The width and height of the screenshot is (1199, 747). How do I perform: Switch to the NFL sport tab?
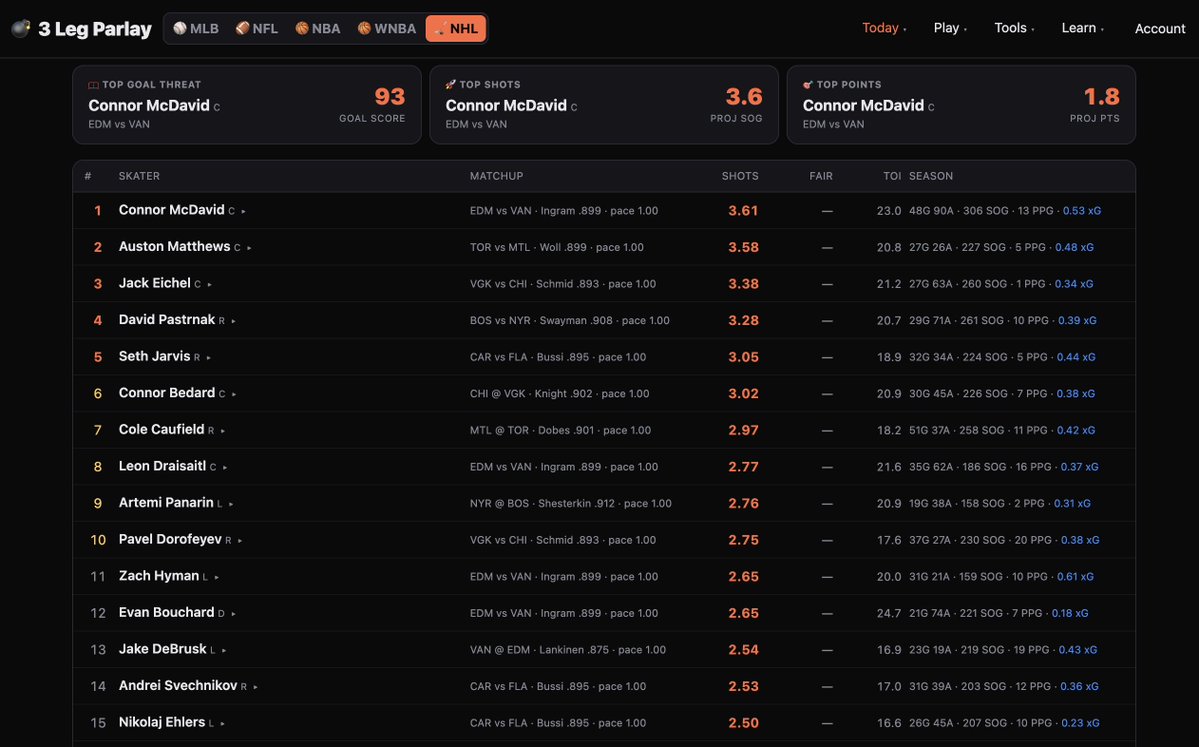(x=257, y=29)
